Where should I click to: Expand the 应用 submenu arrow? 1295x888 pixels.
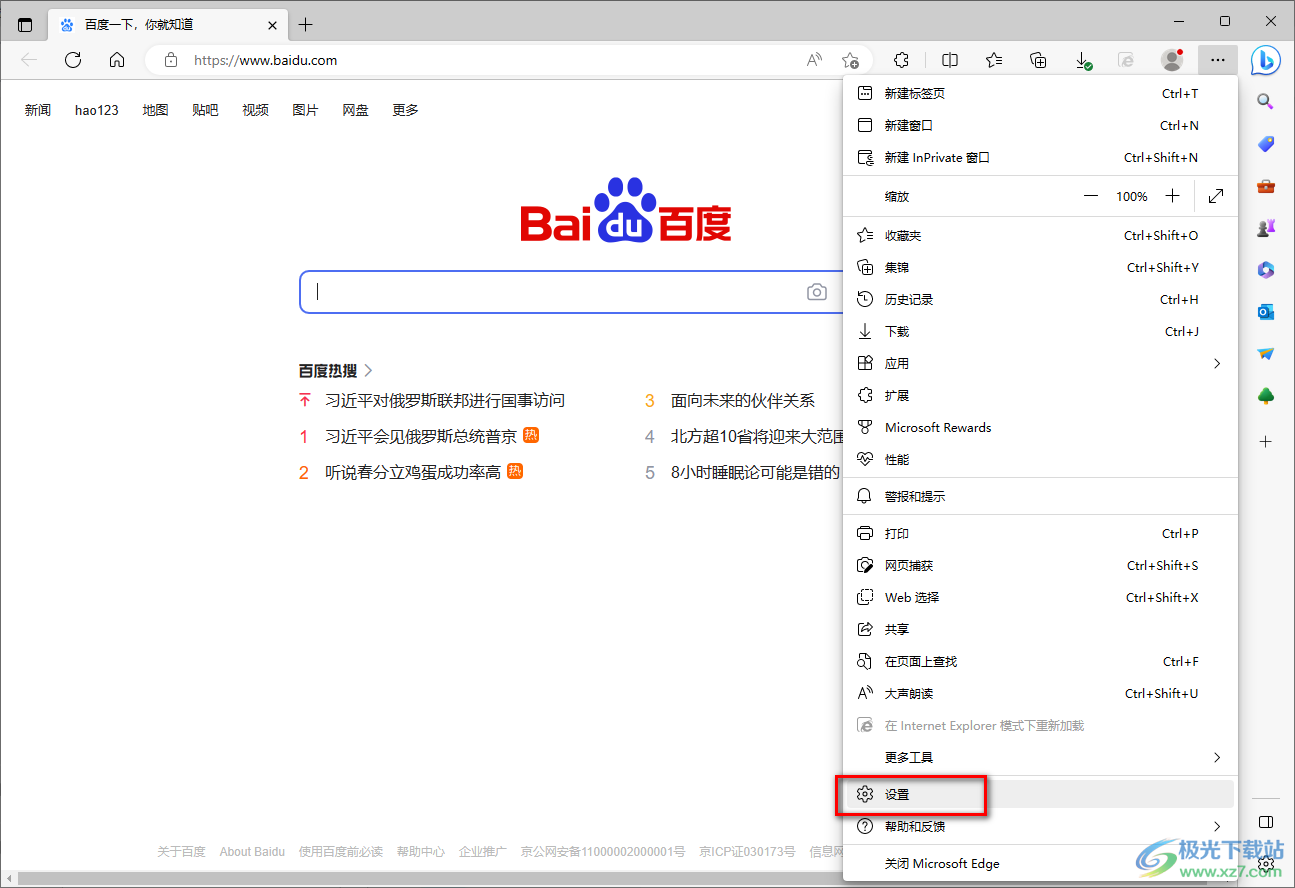click(x=1217, y=363)
